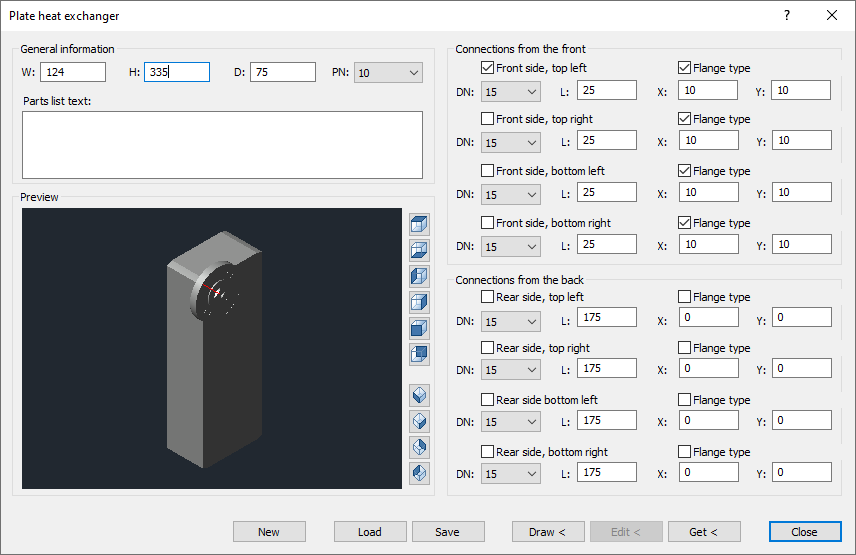Image resolution: width=856 pixels, height=555 pixels.
Task: Enable Rear side, bottom right connection
Action: [x=488, y=451]
